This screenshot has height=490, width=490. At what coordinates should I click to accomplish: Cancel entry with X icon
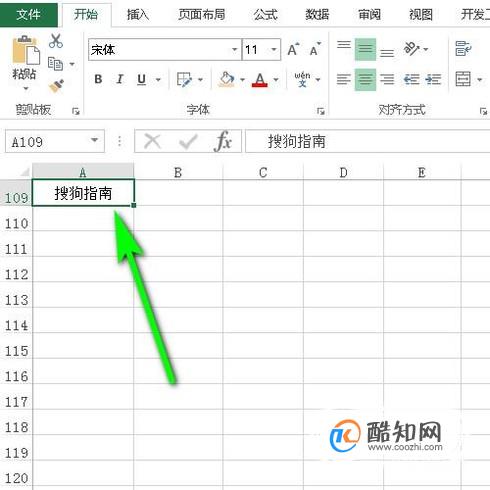152,142
